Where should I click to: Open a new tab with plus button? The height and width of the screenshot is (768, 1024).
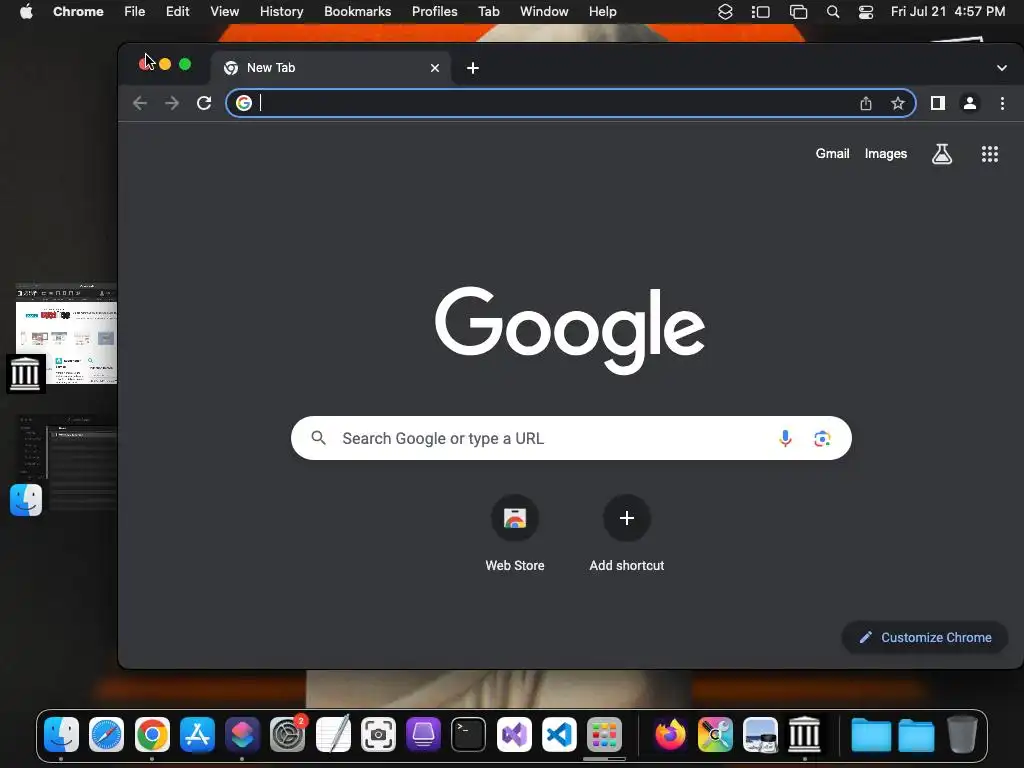[473, 68]
